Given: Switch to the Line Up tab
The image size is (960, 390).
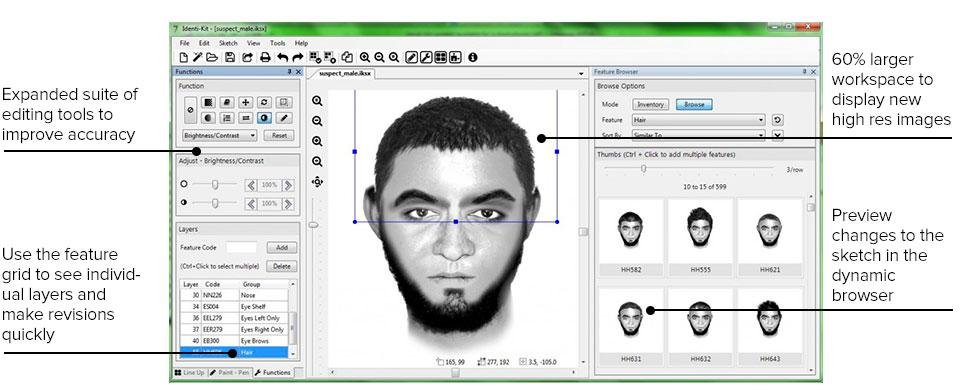Looking at the screenshot, I should pos(189,372).
